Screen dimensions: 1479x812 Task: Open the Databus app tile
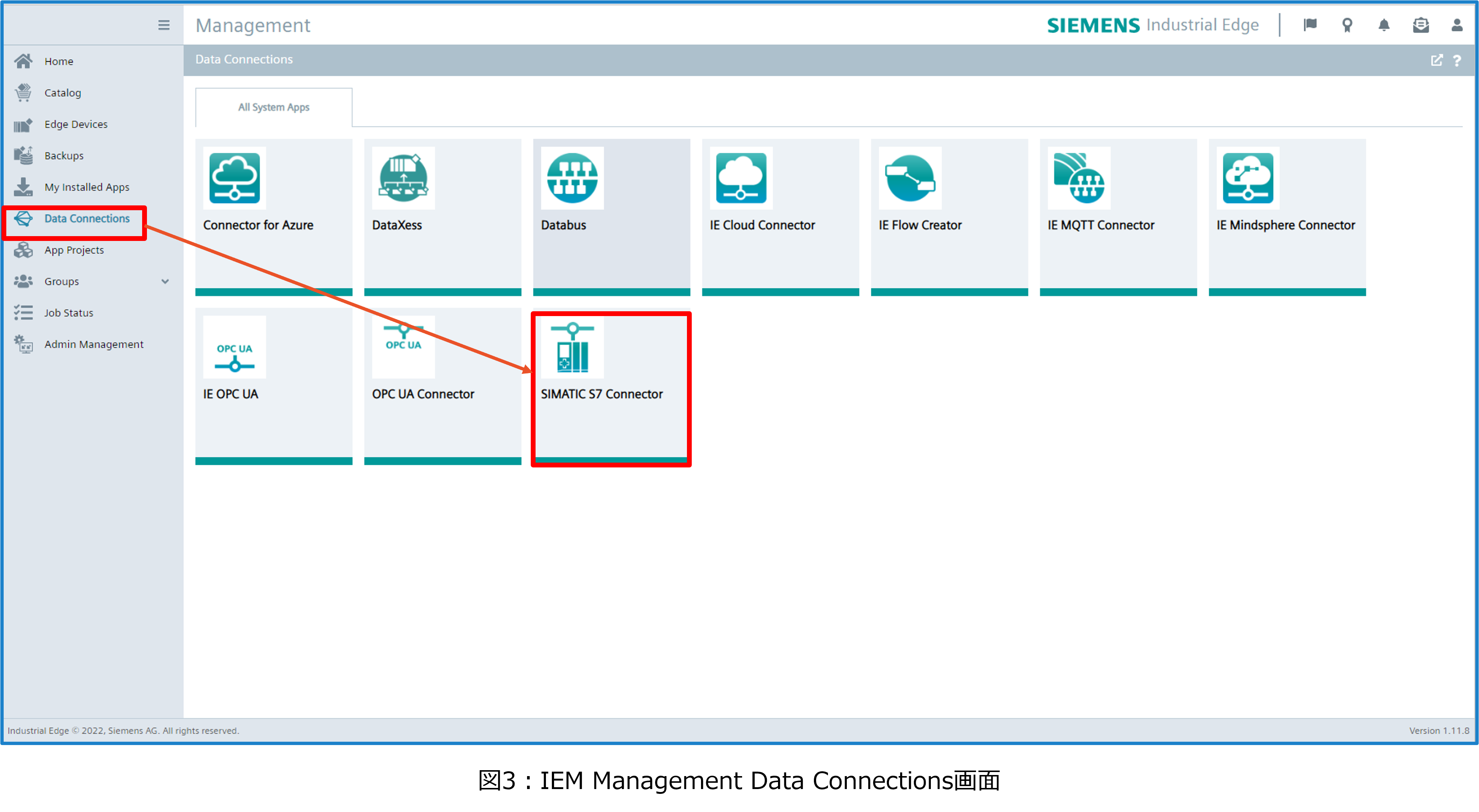click(x=611, y=217)
